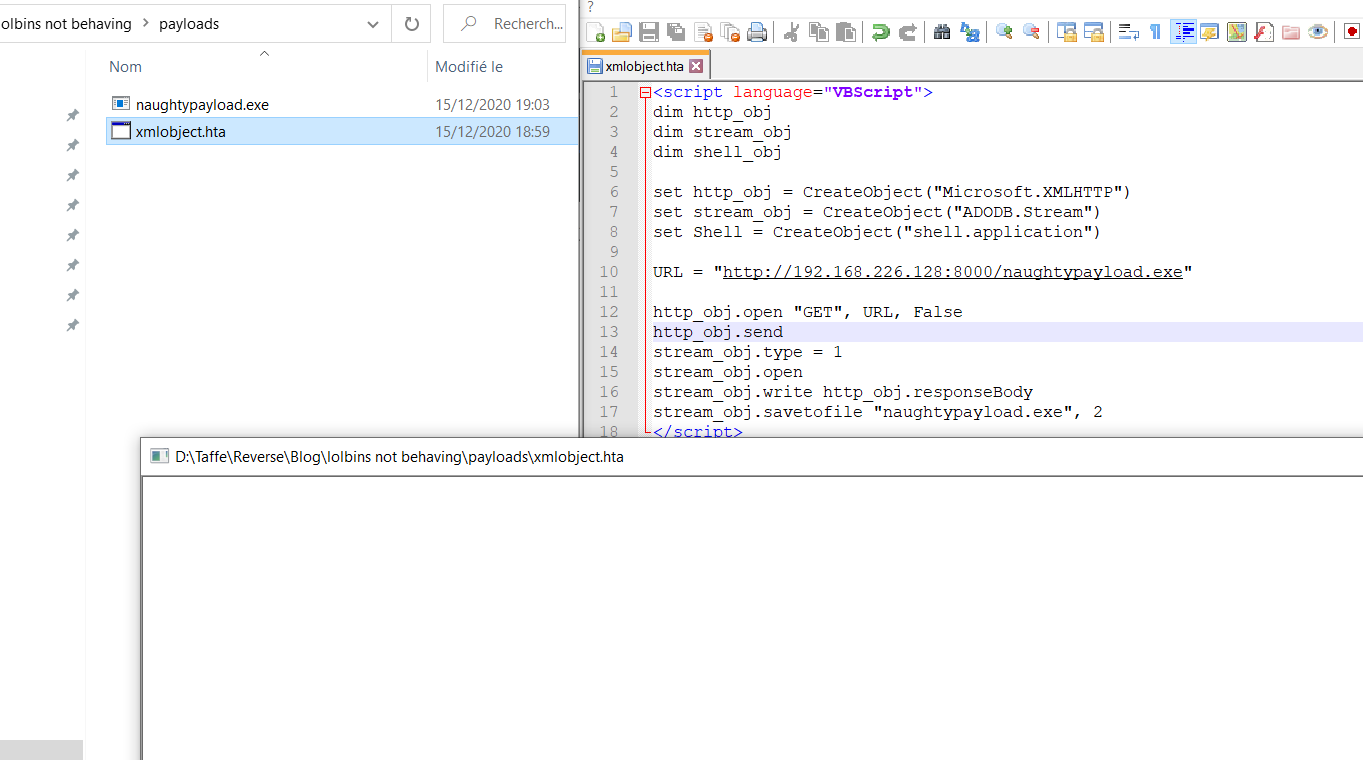The height and width of the screenshot is (760, 1363).
Task: Toggle the file monitoring eye icon
Action: tap(1318, 32)
